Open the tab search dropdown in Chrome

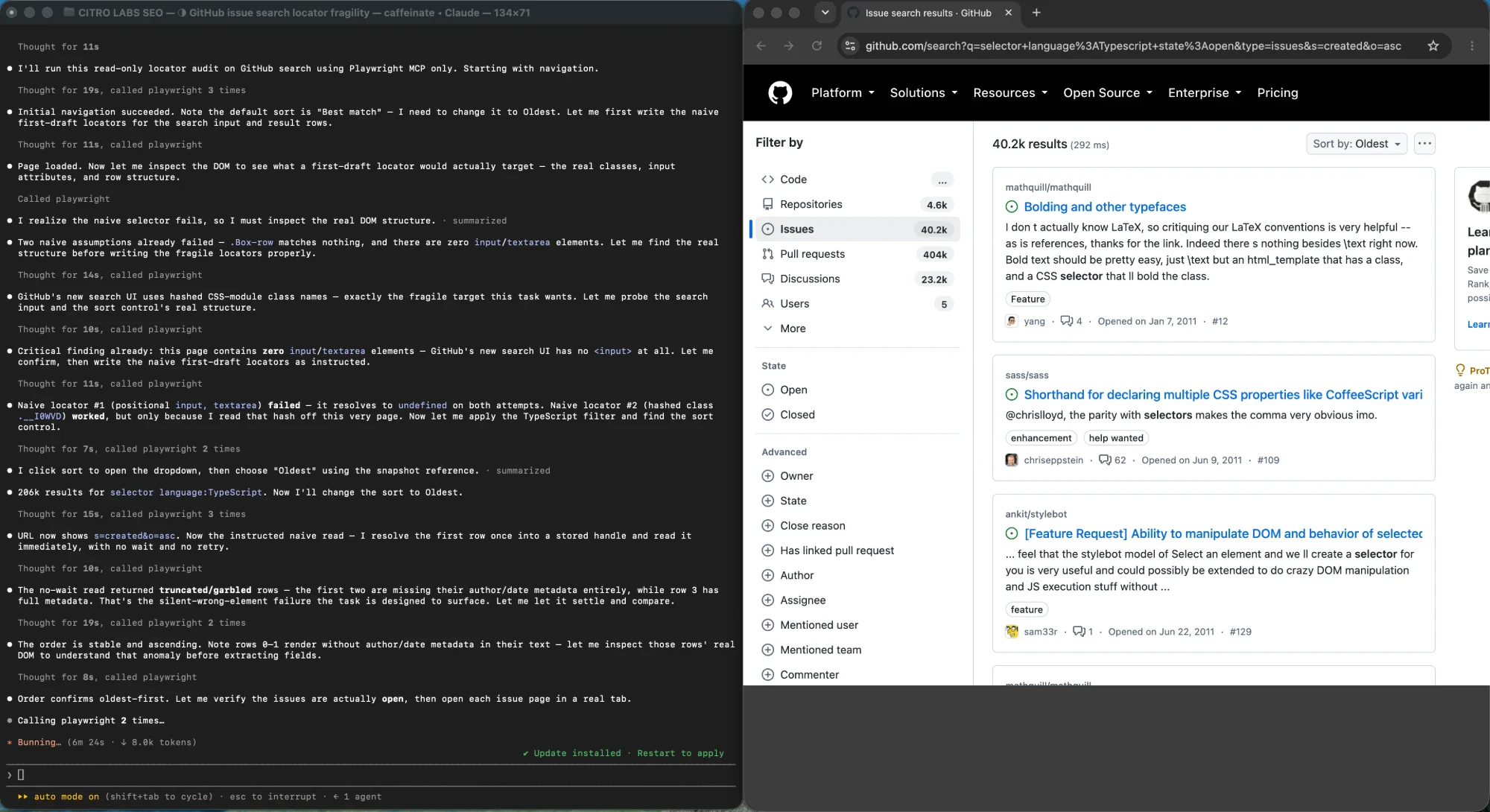825,13
